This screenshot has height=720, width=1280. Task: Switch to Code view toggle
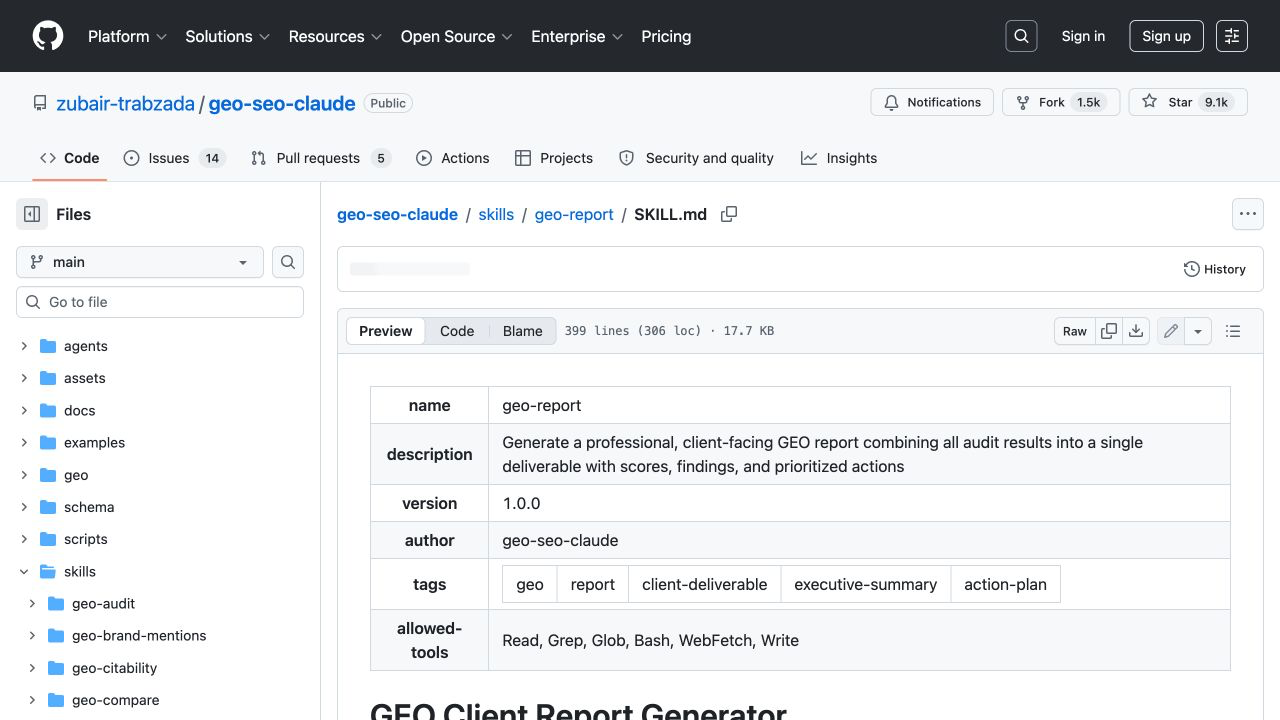click(457, 331)
